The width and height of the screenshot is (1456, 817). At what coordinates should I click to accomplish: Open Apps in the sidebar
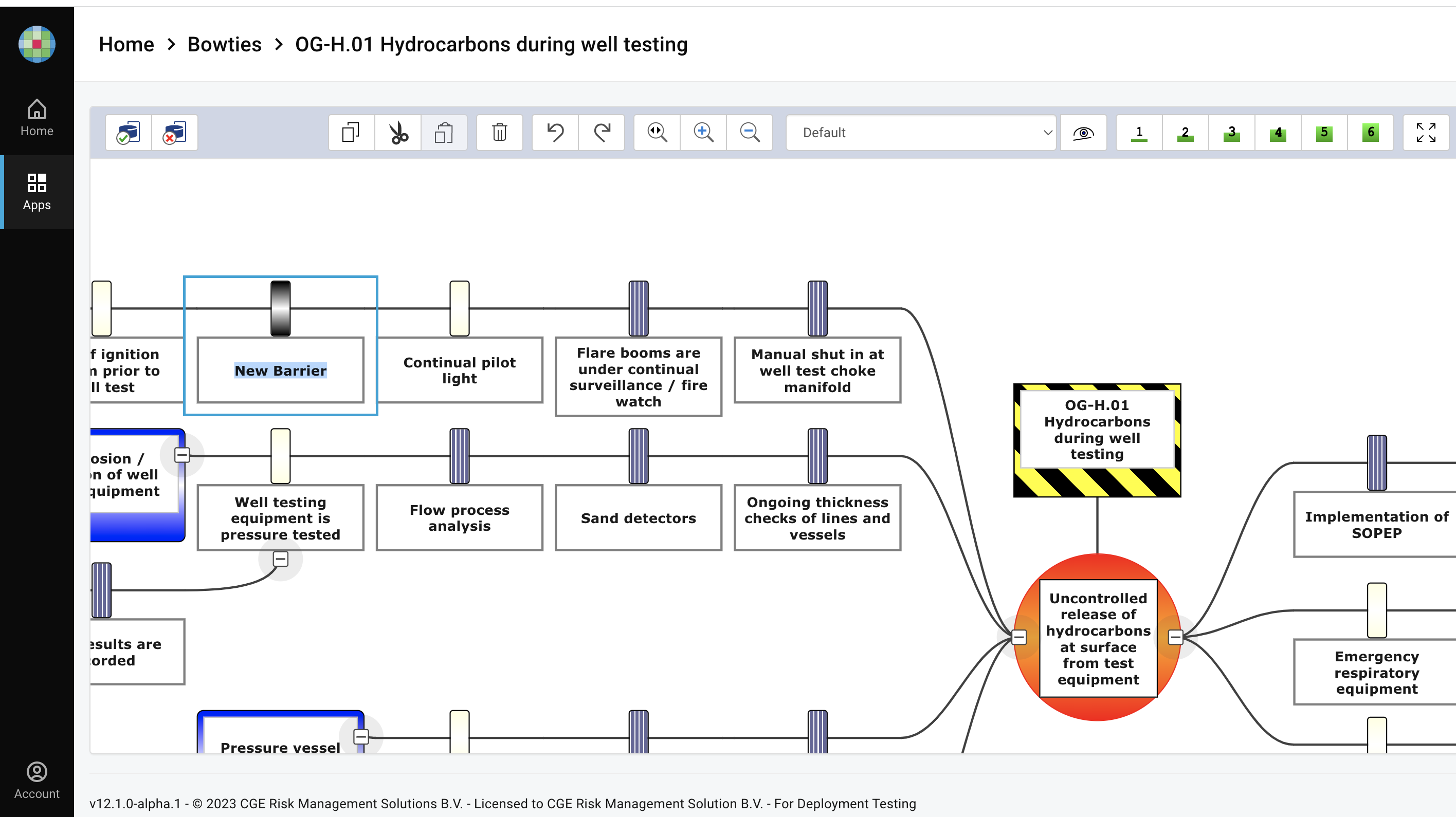coord(37,192)
